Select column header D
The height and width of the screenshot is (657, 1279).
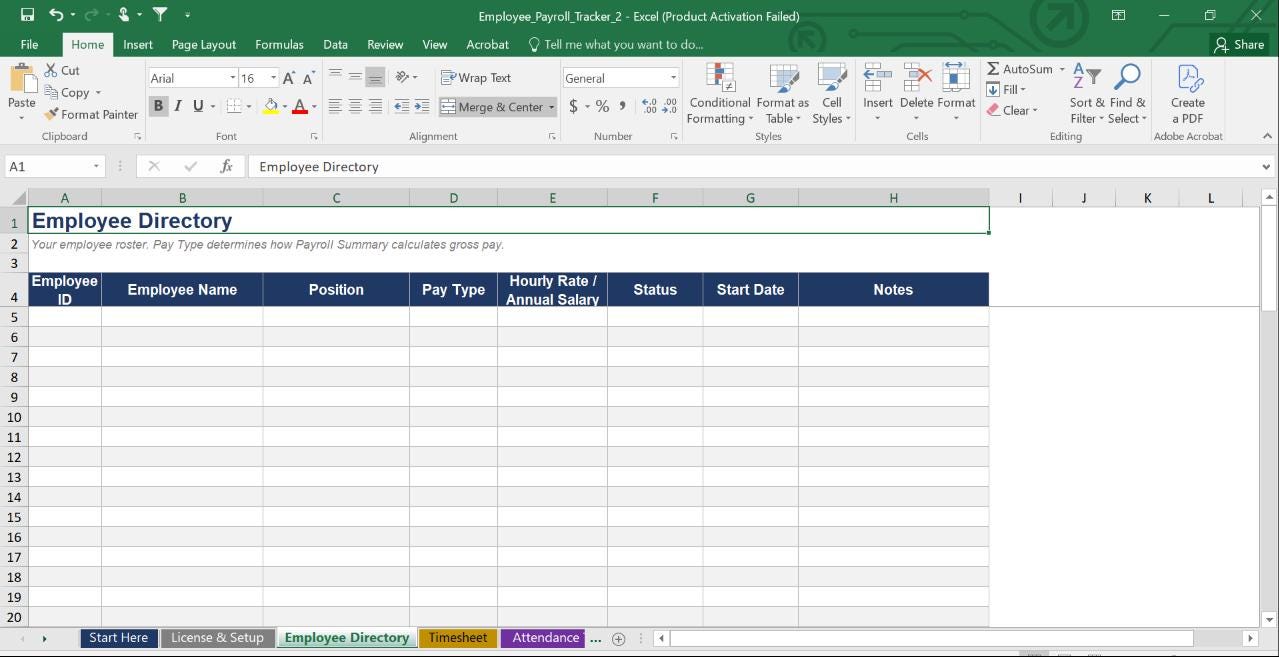click(x=453, y=198)
